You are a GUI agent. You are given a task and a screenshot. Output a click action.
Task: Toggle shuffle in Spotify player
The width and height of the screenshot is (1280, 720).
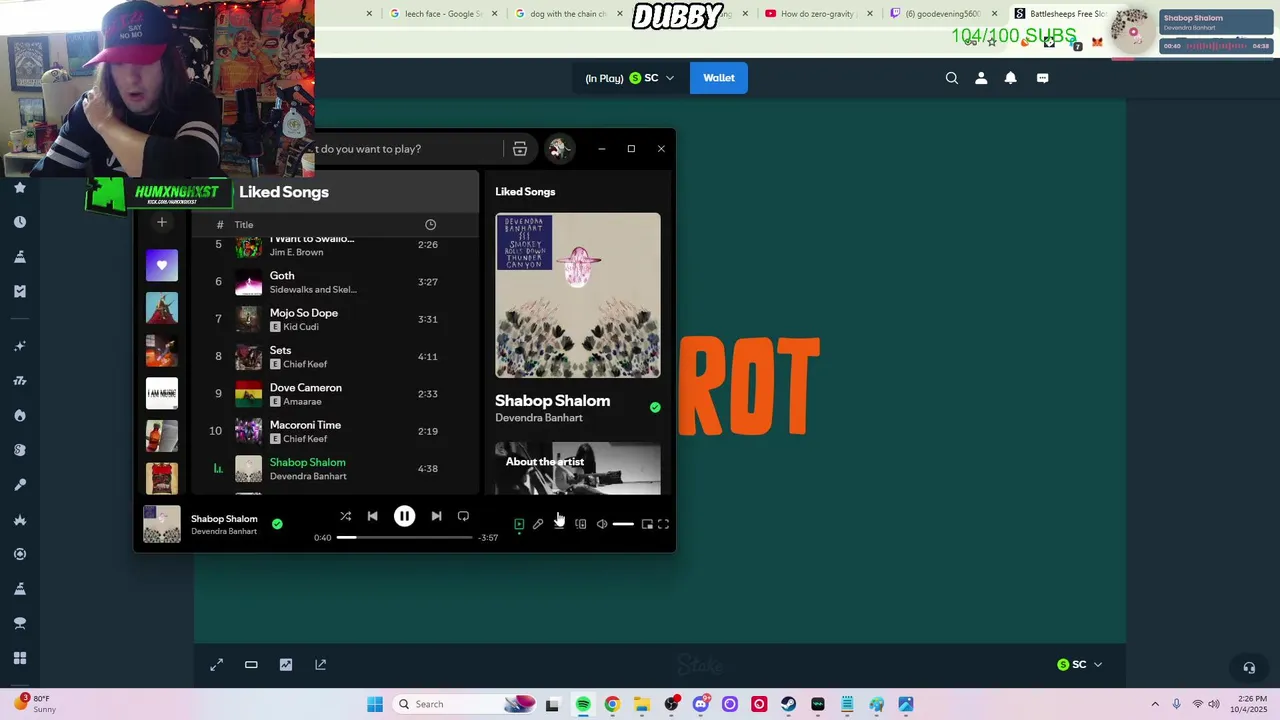345,516
